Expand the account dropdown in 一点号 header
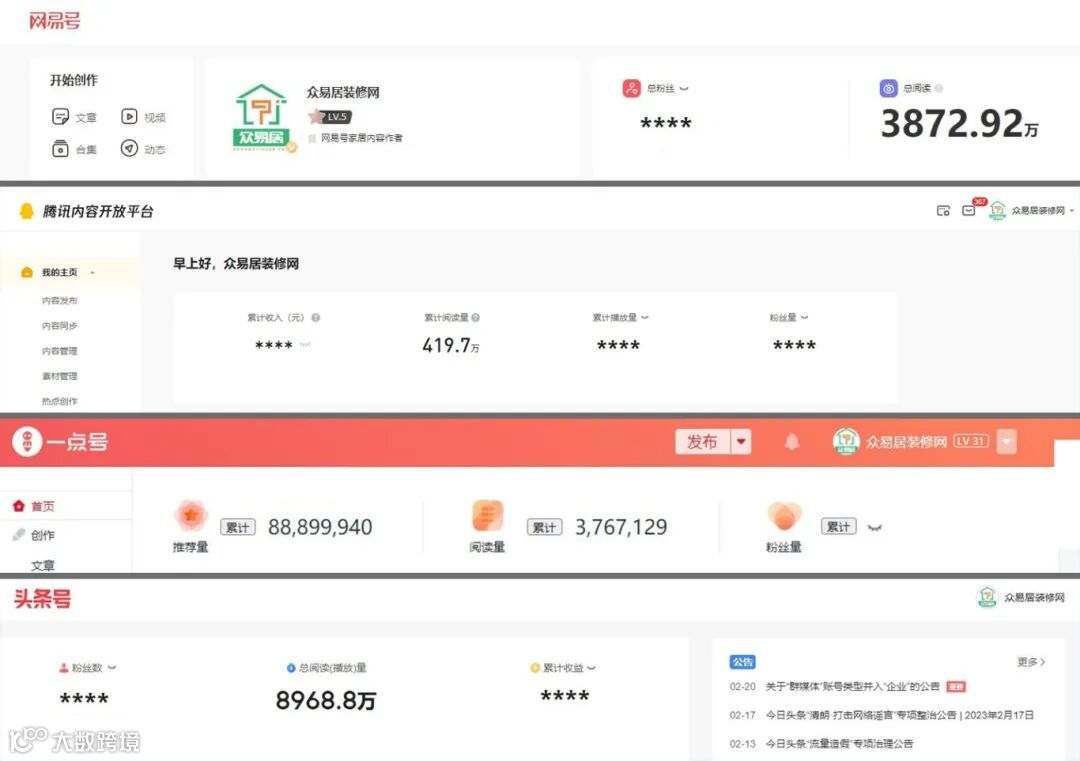1080x761 pixels. 1007,441
